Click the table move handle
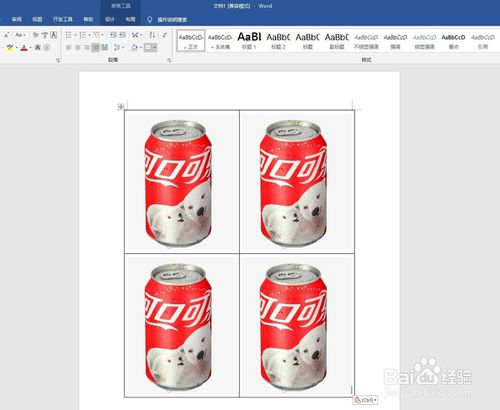The image size is (500, 410). [121, 107]
